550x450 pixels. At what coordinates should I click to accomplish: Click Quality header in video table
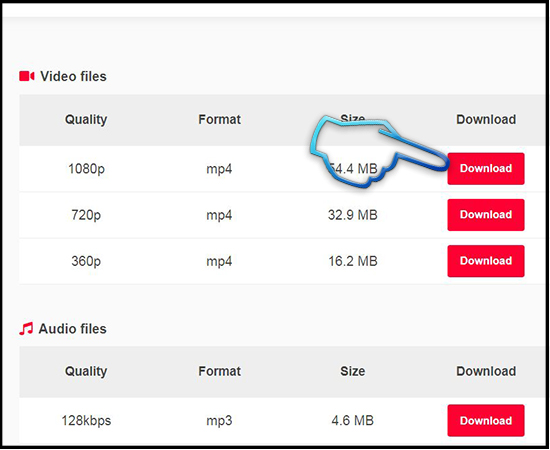pyautogui.click(x=86, y=120)
